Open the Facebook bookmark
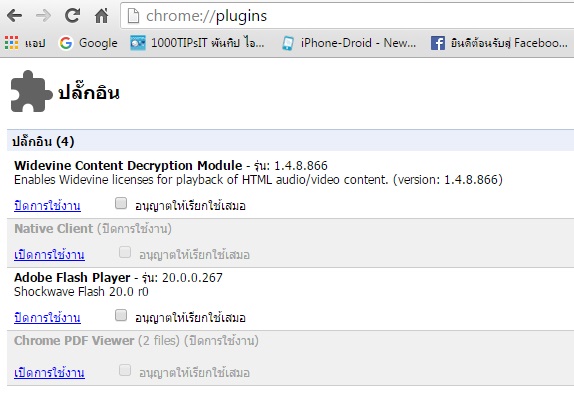 499,43
